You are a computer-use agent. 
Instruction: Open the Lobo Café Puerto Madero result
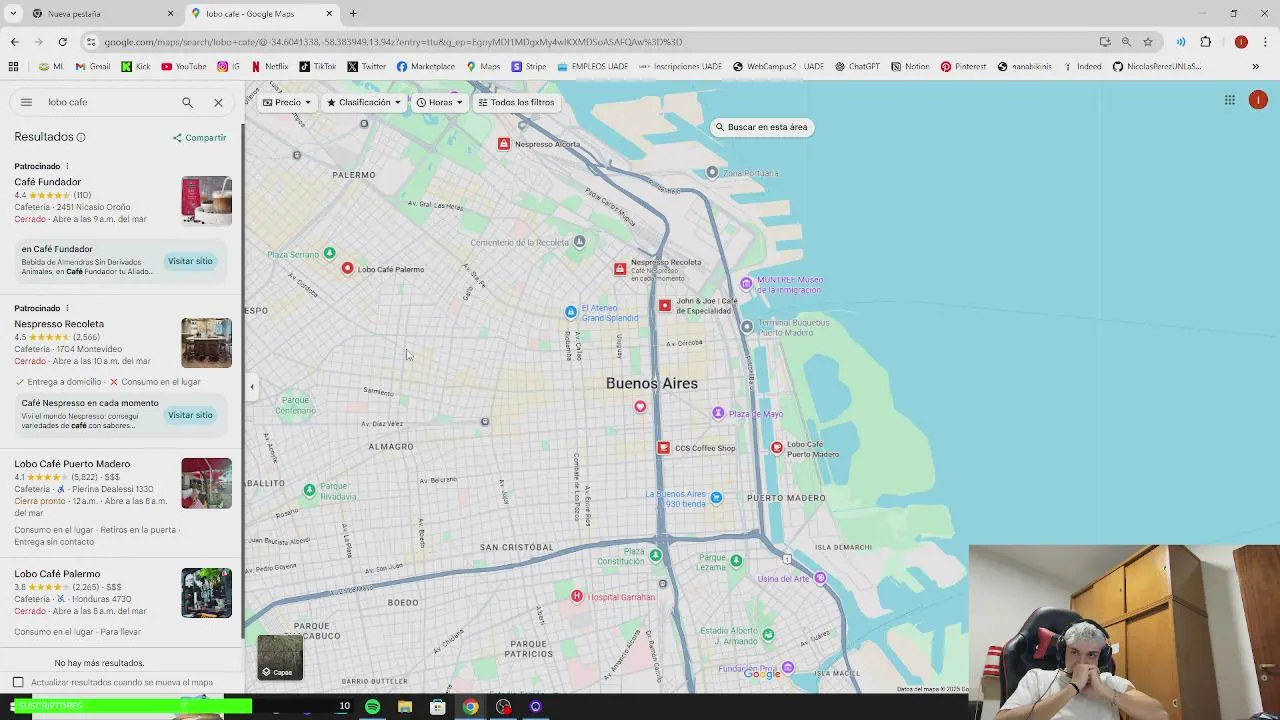pyautogui.click(x=72, y=464)
